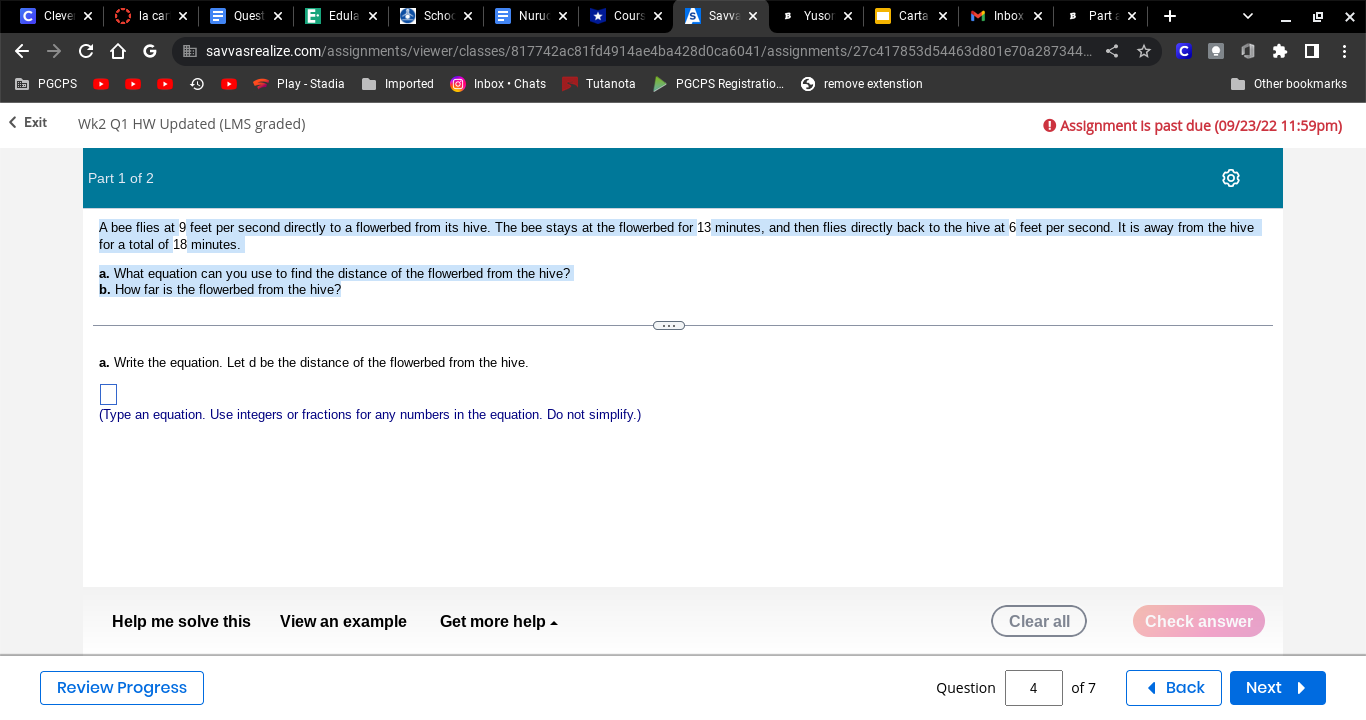Open the Imported bookmarks folder
1366x720 pixels.
[x=398, y=84]
